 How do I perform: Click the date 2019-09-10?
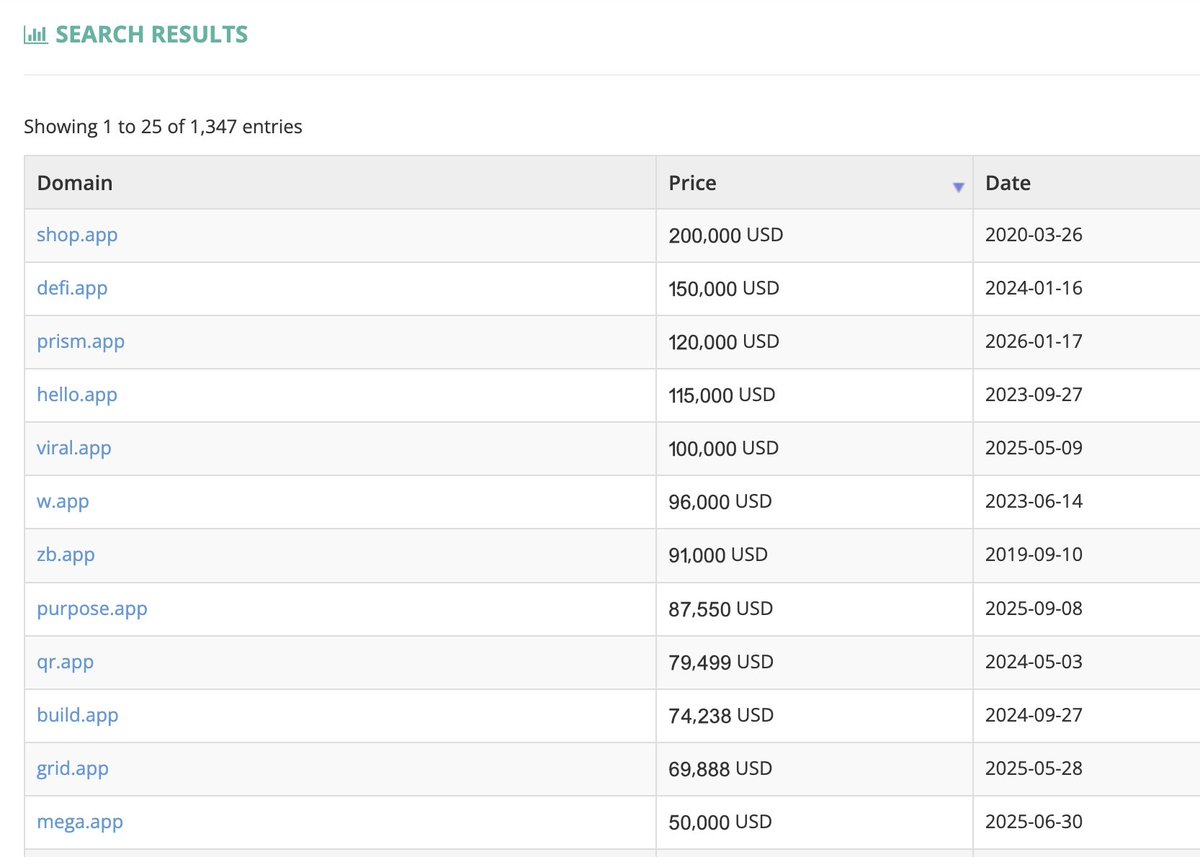pyautogui.click(x=1034, y=554)
